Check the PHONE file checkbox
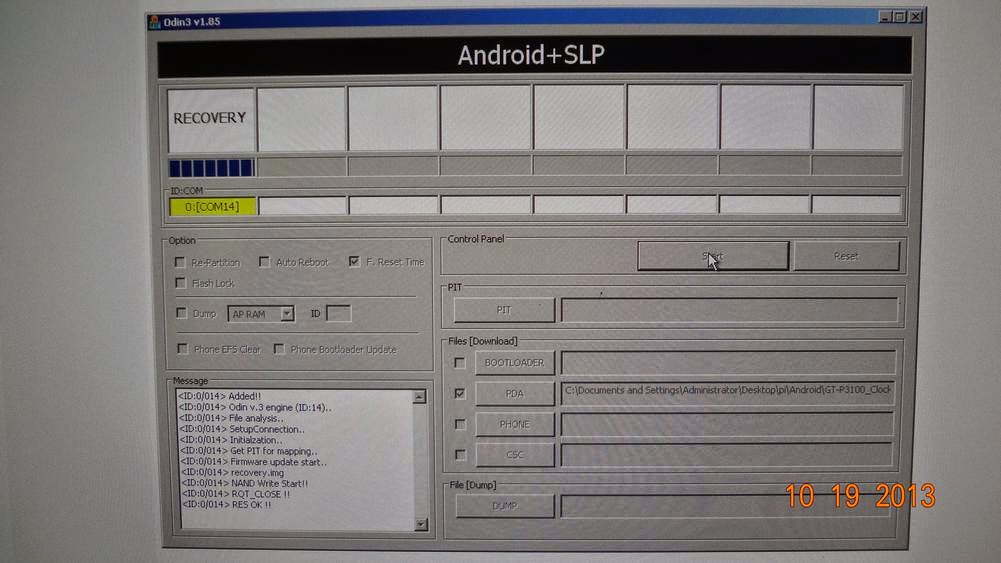The width and height of the screenshot is (1001, 563). click(x=460, y=424)
